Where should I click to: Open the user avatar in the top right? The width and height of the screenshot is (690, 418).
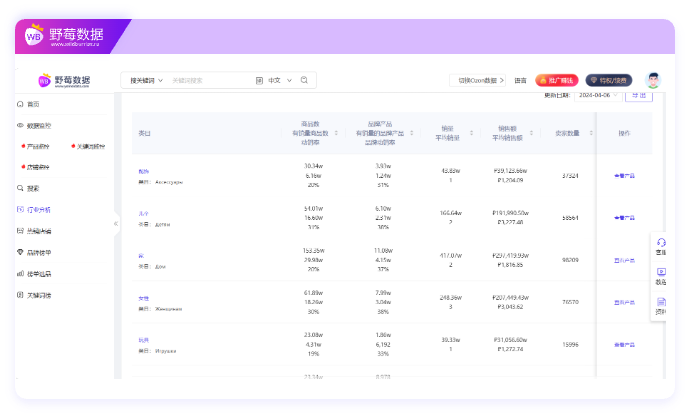click(x=653, y=80)
